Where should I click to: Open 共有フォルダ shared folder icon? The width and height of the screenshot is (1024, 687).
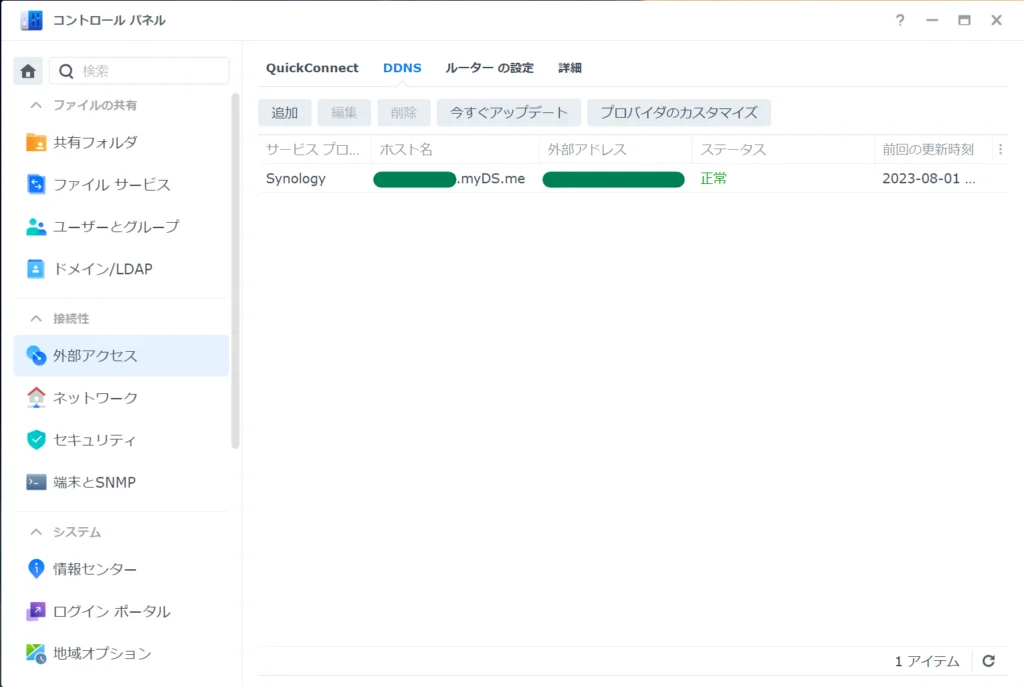[x=36, y=142]
